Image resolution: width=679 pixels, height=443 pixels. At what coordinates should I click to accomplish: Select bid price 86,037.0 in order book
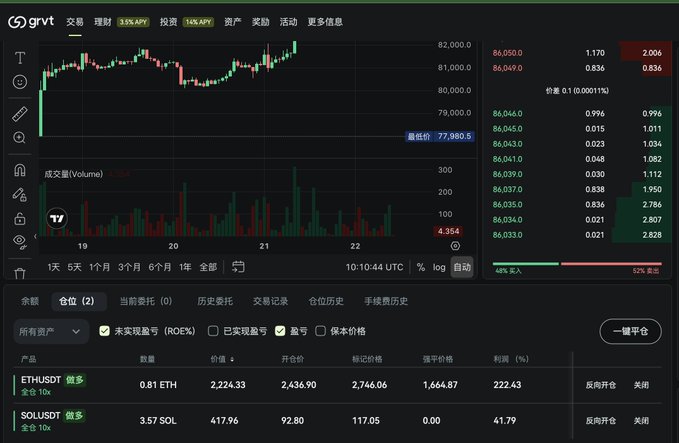click(x=508, y=189)
